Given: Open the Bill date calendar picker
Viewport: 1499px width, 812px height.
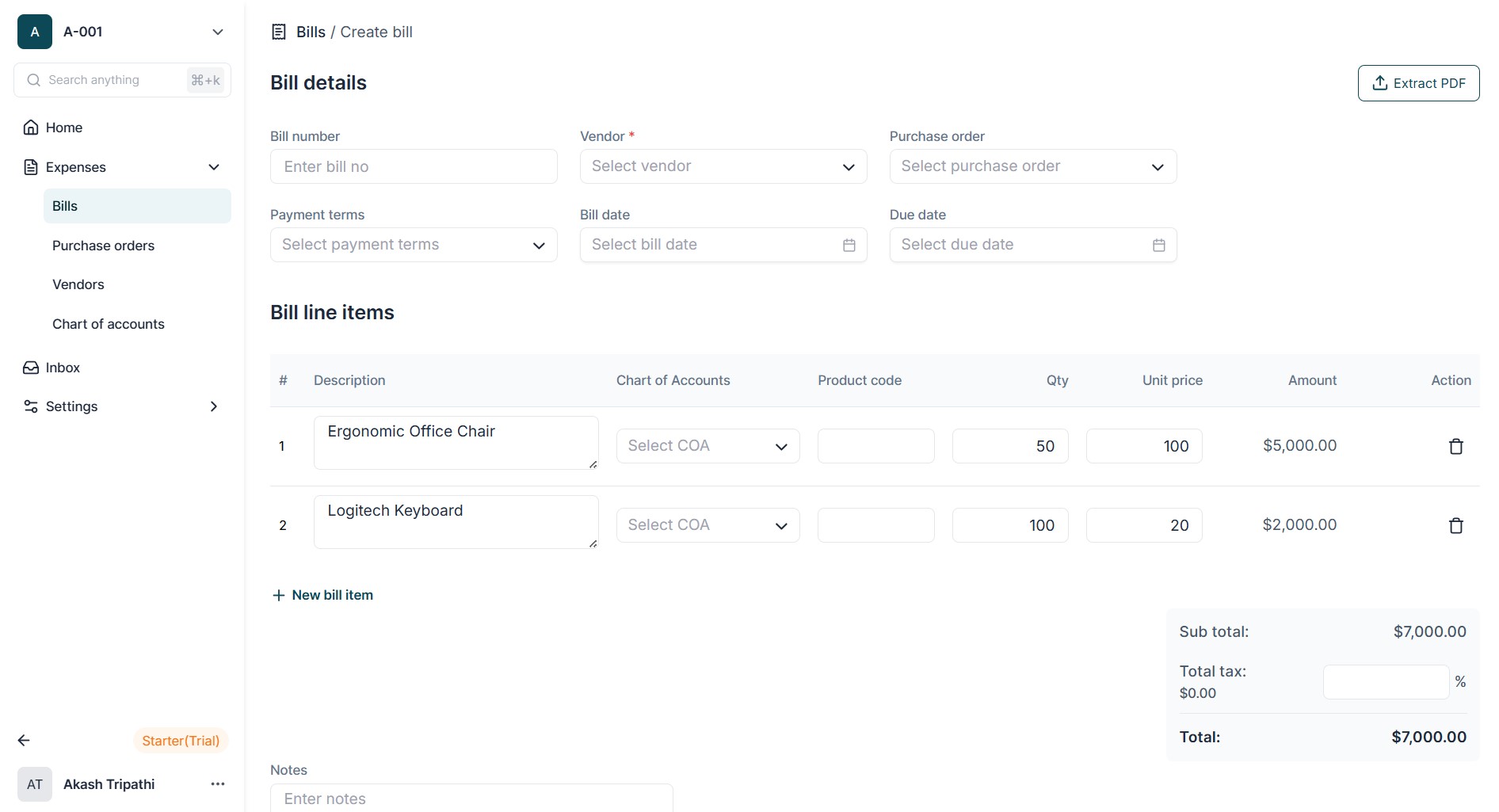Looking at the screenshot, I should (849, 246).
